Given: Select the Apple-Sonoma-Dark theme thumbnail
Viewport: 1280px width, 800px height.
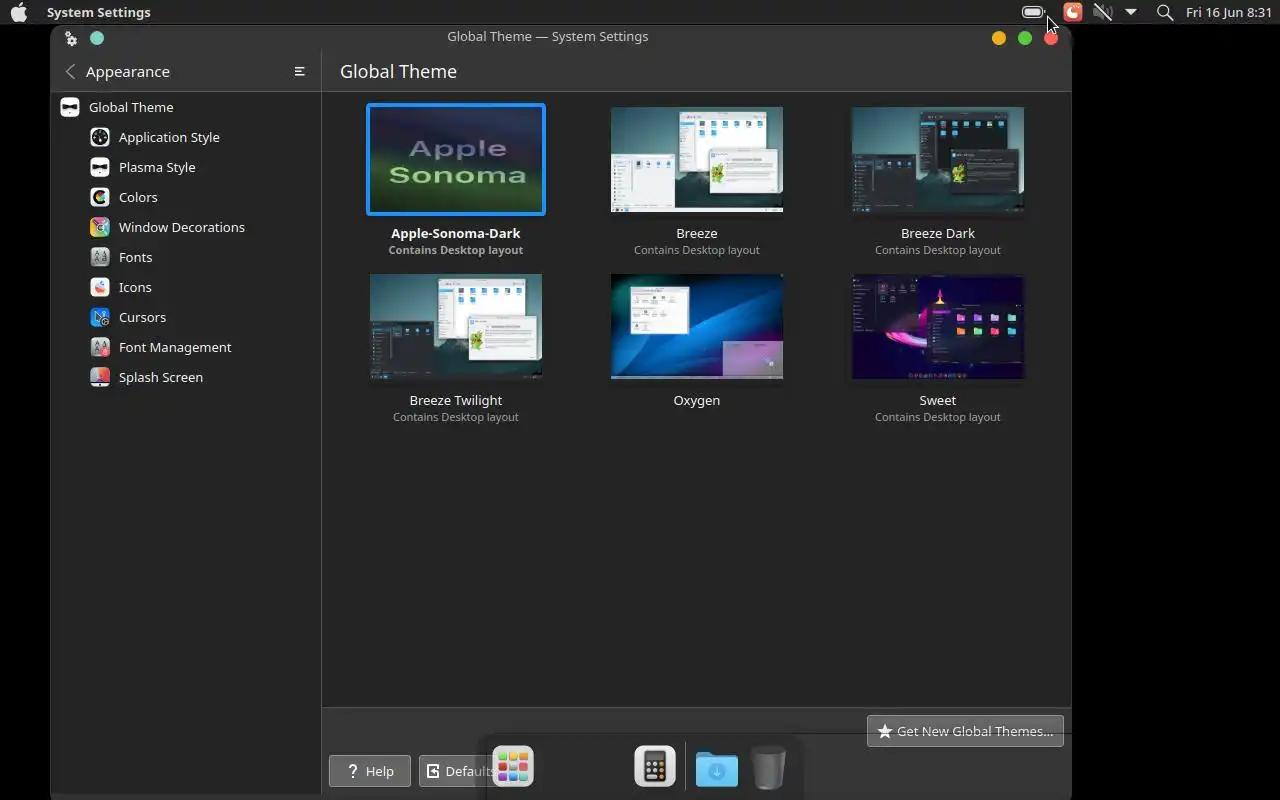Looking at the screenshot, I should click(456, 159).
